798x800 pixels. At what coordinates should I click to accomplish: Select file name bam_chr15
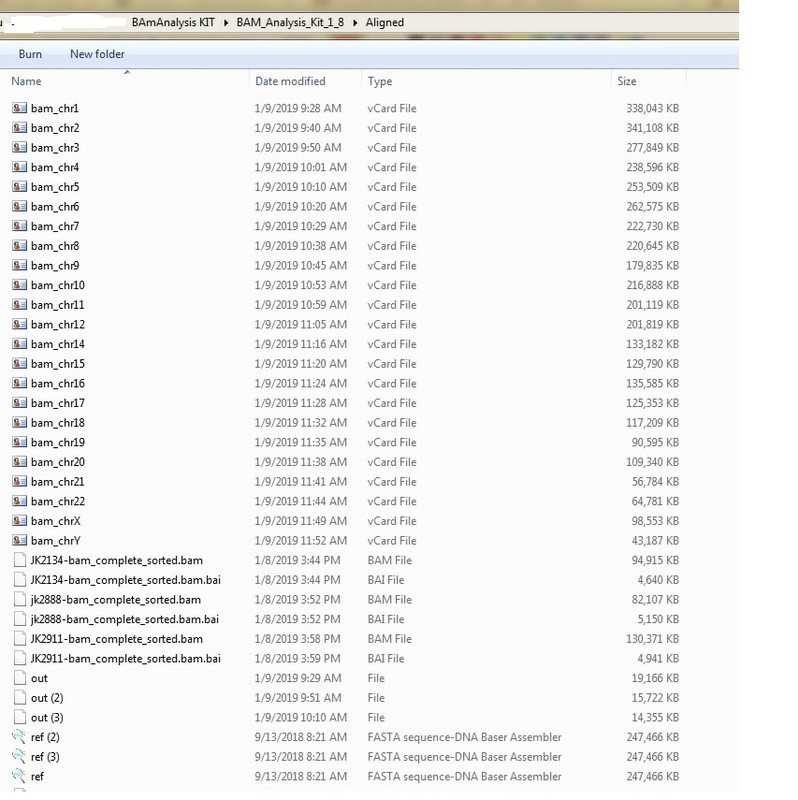coord(58,364)
